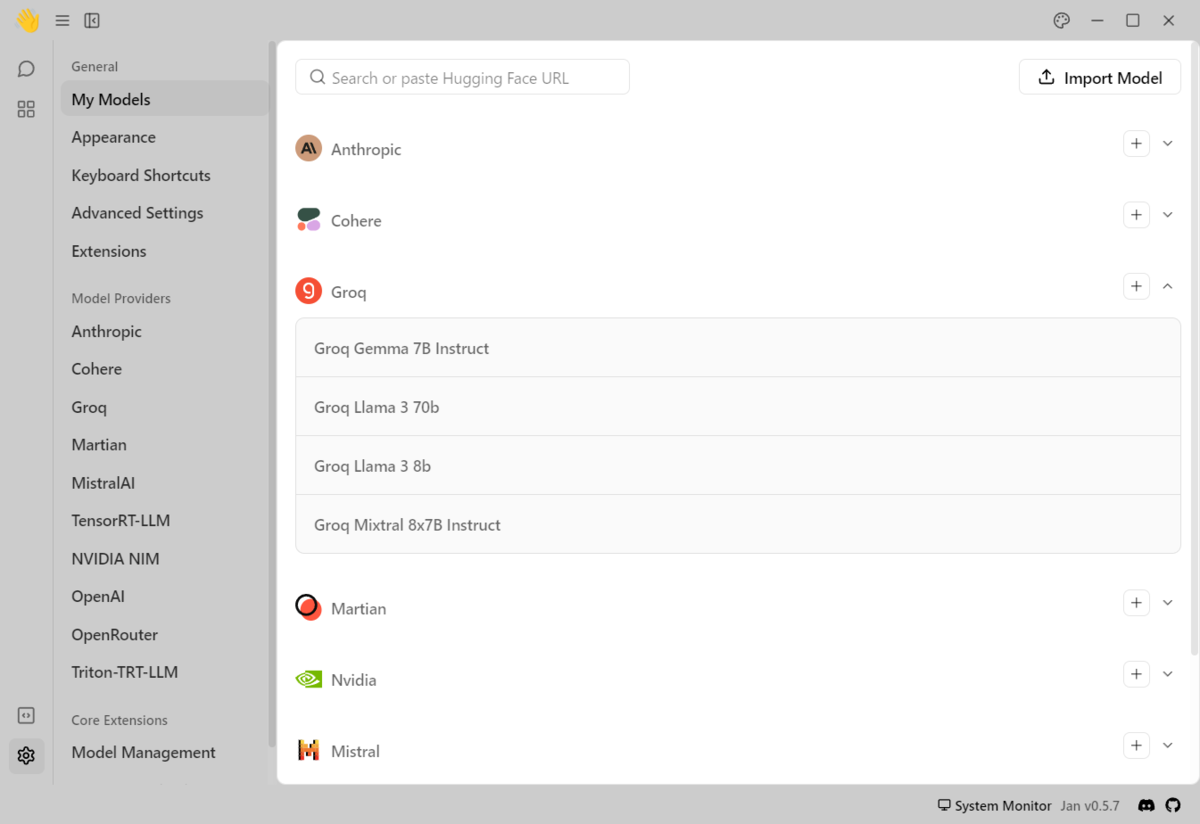Collapse the Groq models list
1200x824 pixels.
coord(1167,287)
